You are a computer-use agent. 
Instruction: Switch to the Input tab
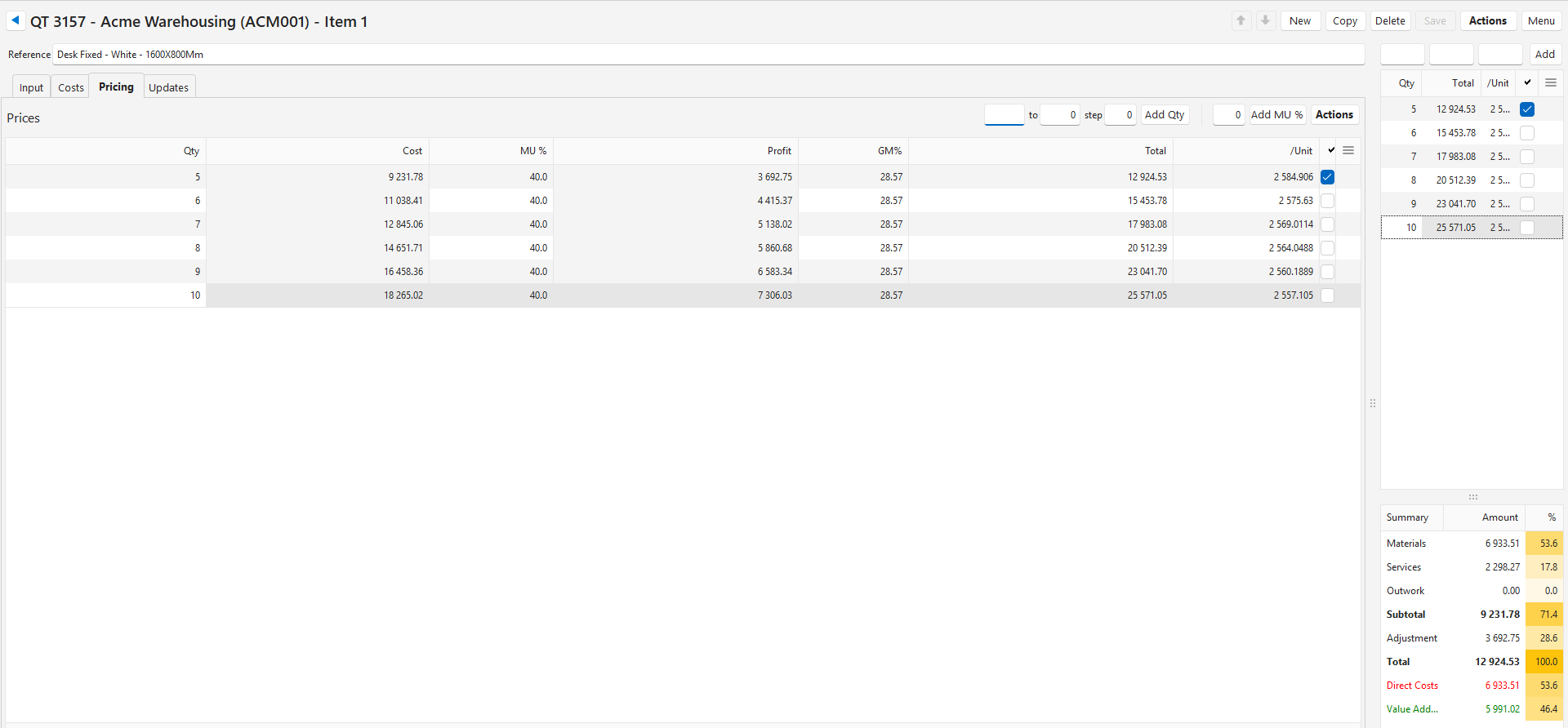click(x=31, y=87)
